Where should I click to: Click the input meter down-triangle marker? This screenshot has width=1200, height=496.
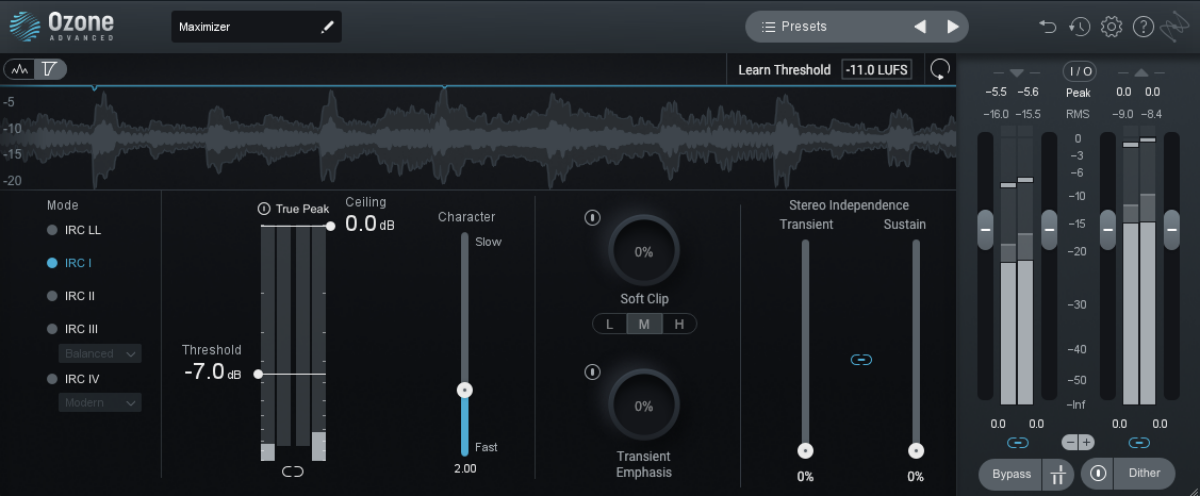point(1017,73)
